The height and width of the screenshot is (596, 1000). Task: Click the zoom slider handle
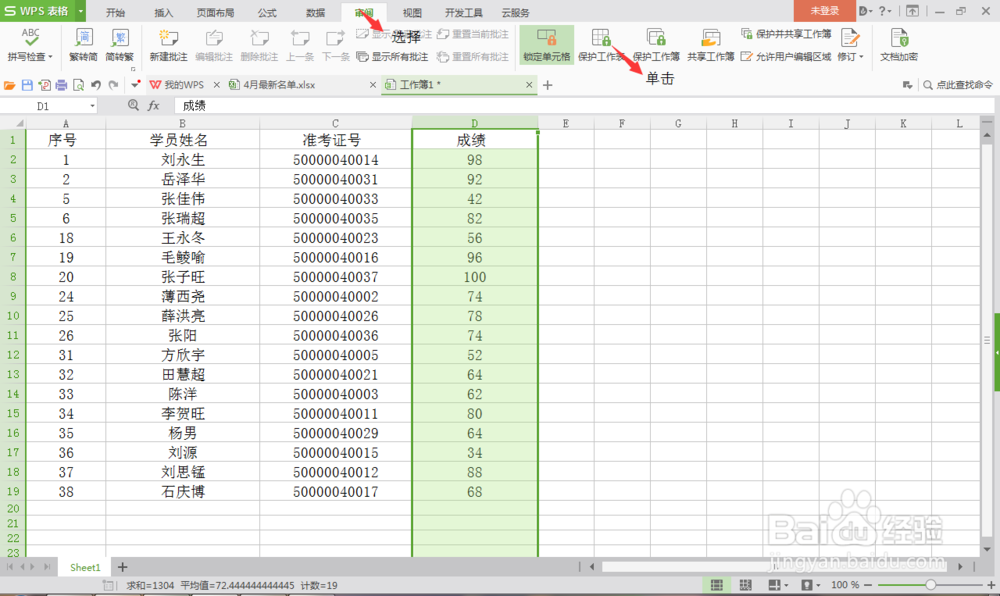coord(930,585)
